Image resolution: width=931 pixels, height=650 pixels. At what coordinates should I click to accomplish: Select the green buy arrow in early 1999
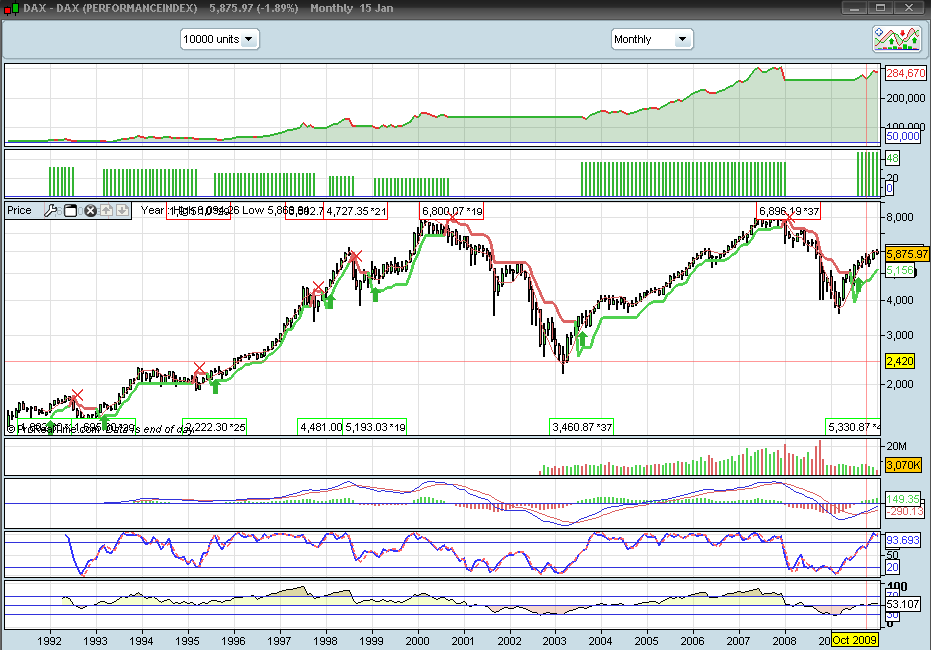click(375, 293)
